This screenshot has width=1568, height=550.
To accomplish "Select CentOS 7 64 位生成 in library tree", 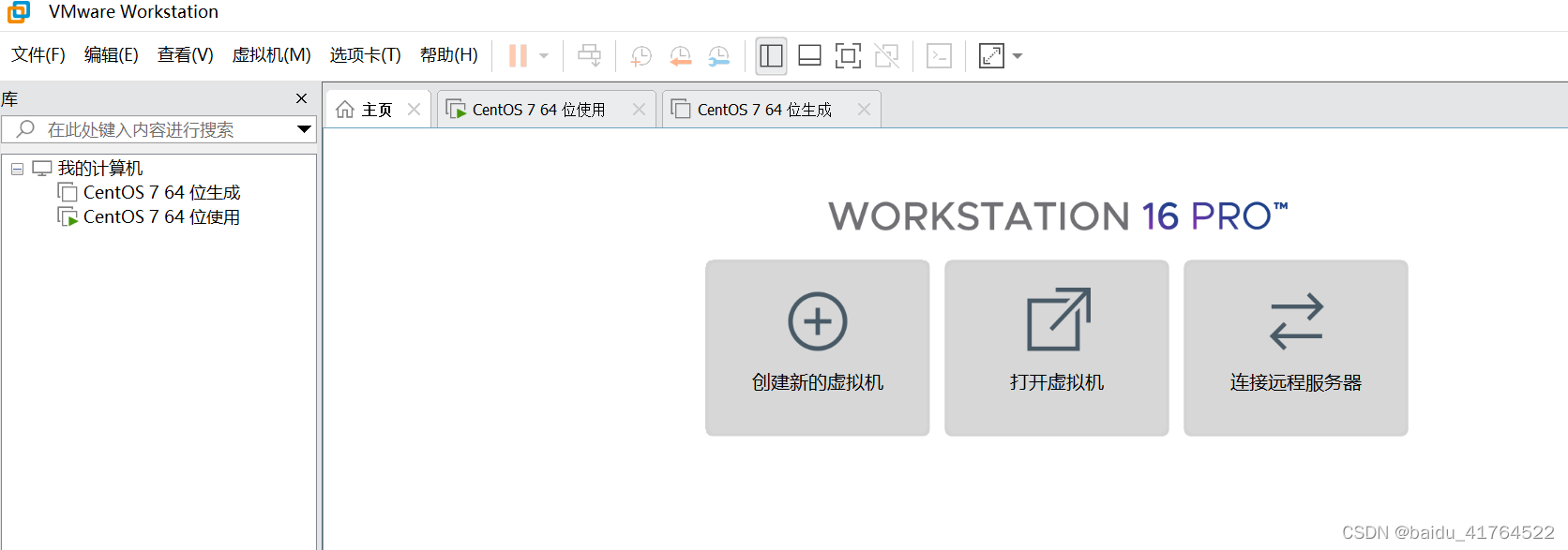I will (x=161, y=193).
